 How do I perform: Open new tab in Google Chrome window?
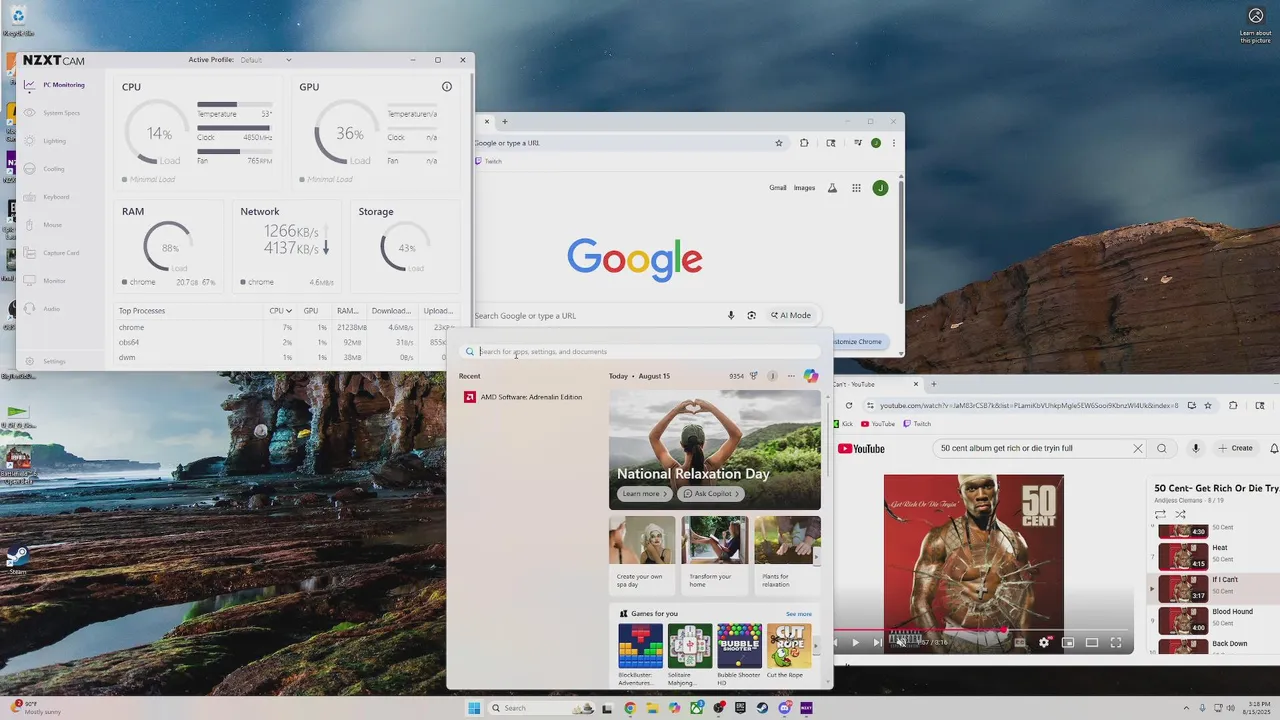pyautogui.click(x=505, y=121)
